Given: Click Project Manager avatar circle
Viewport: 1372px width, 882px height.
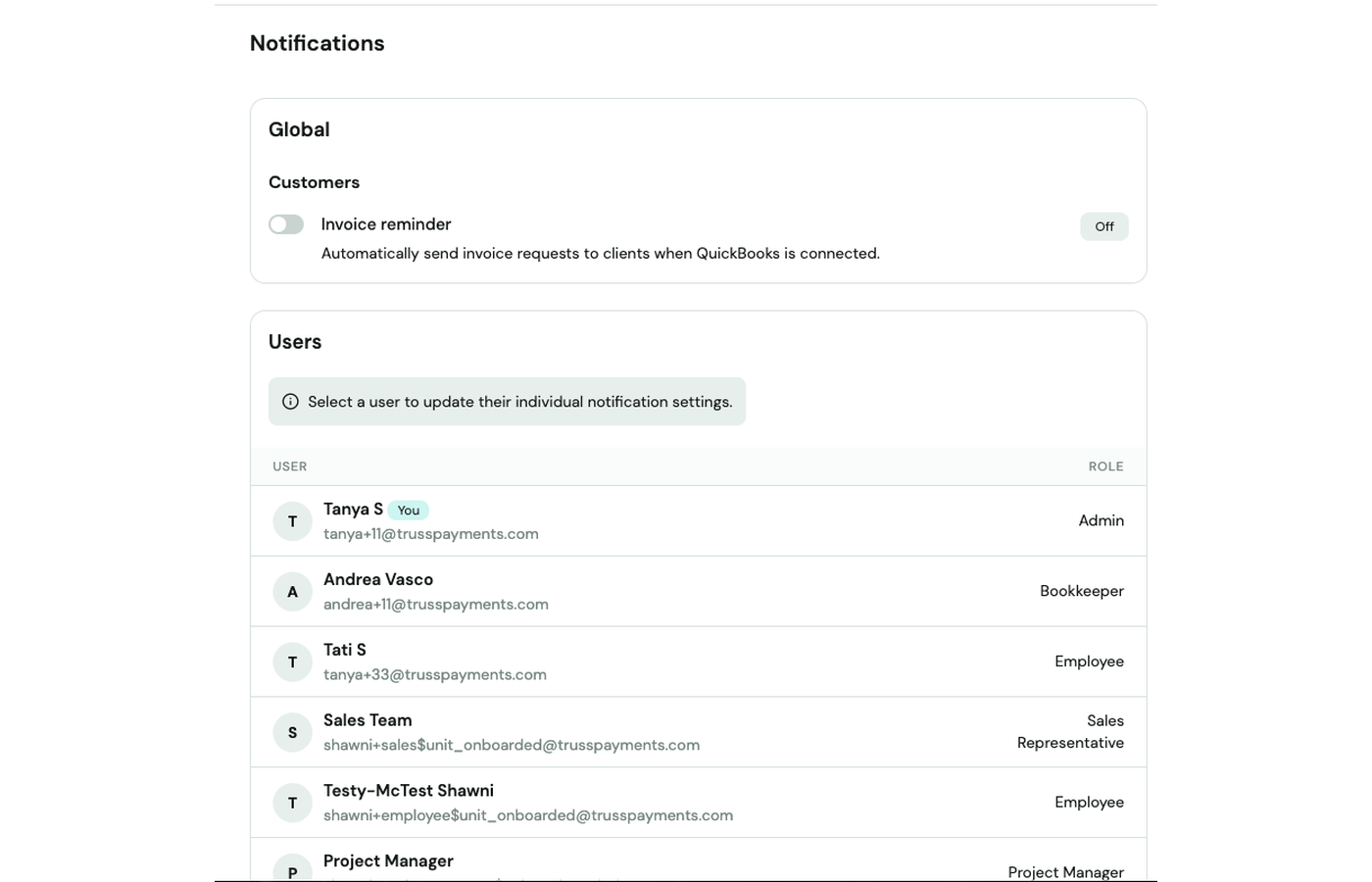Looking at the screenshot, I should 292,867.
